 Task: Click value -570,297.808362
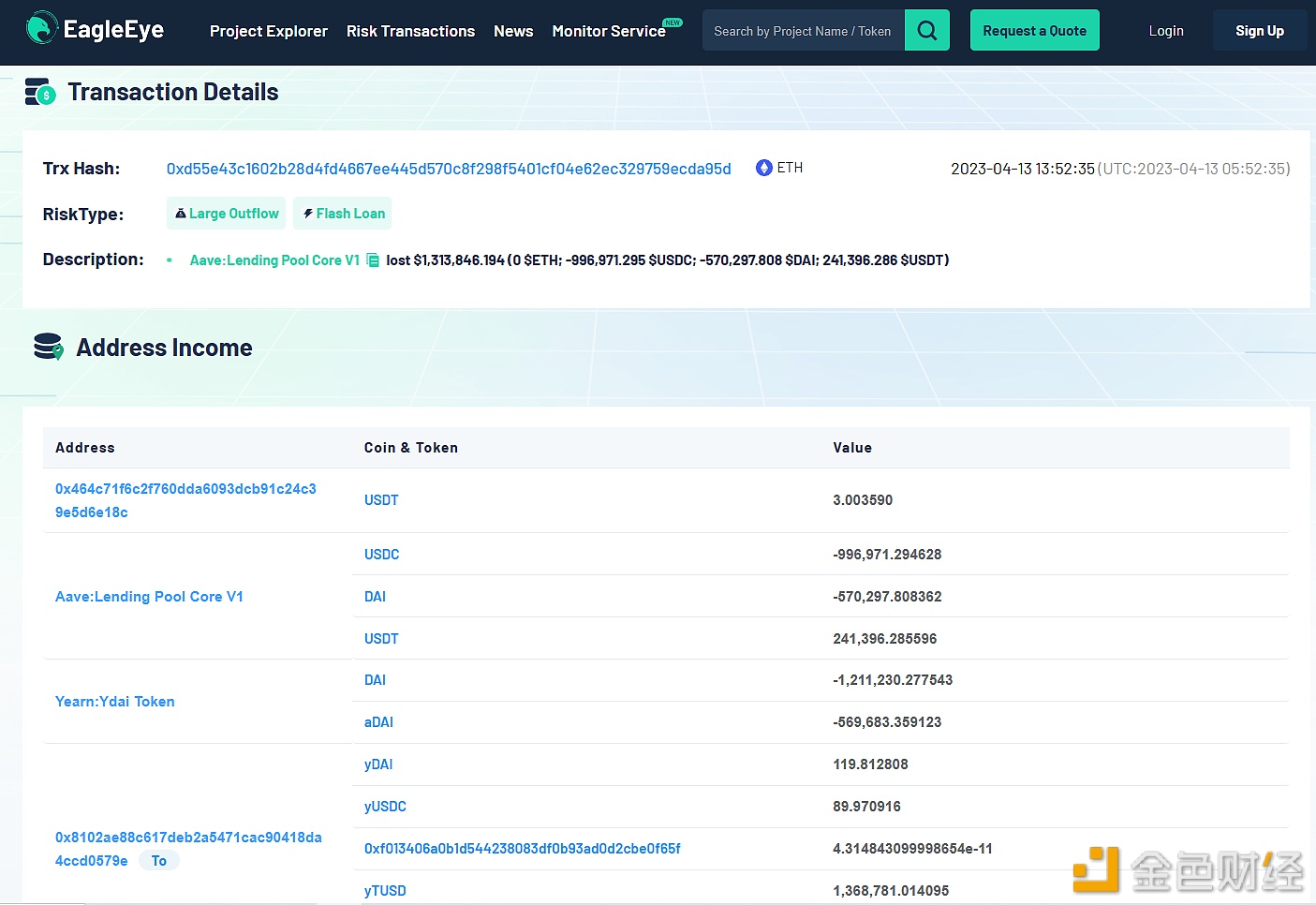pos(887,597)
